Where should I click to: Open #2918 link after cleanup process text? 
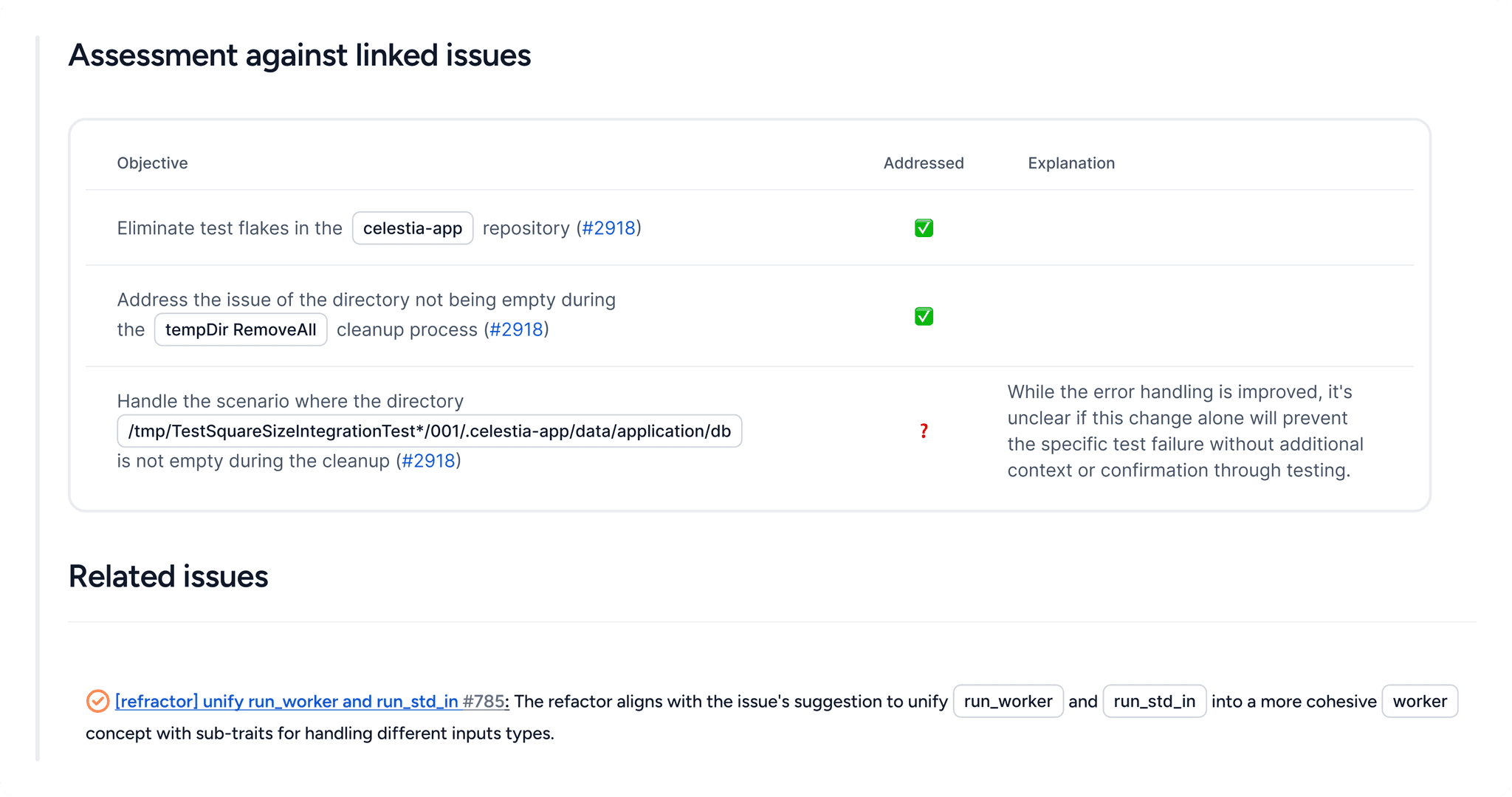click(516, 329)
